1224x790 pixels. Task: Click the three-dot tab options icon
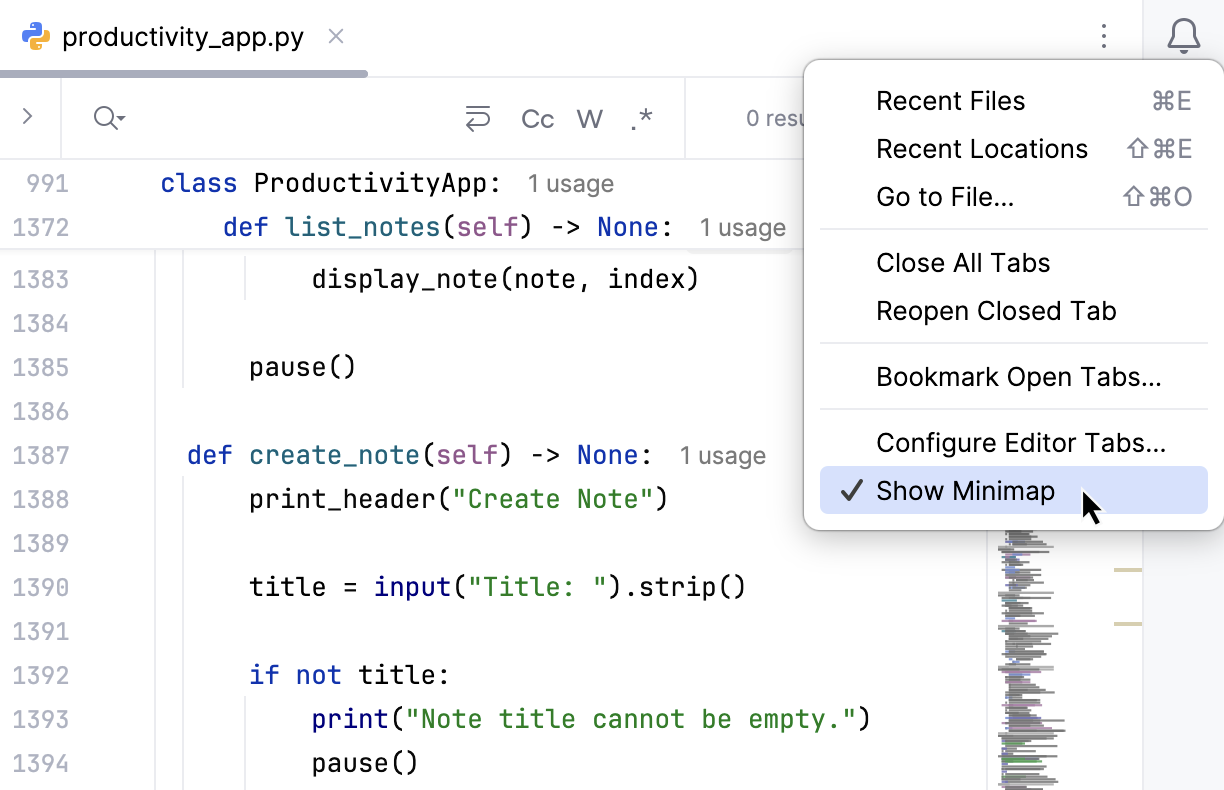(1104, 37)
